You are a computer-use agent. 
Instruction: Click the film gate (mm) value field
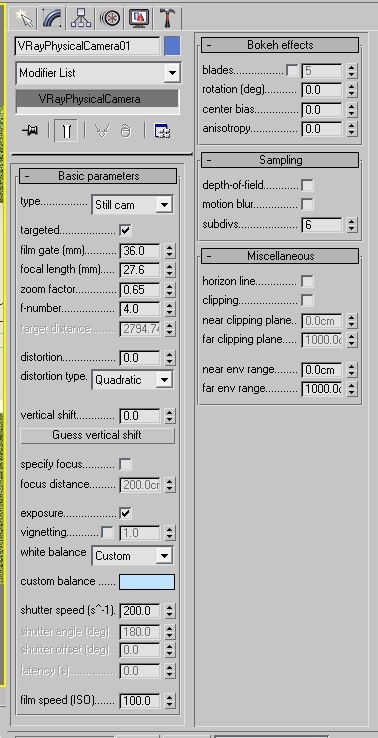(x=140, y=251)
